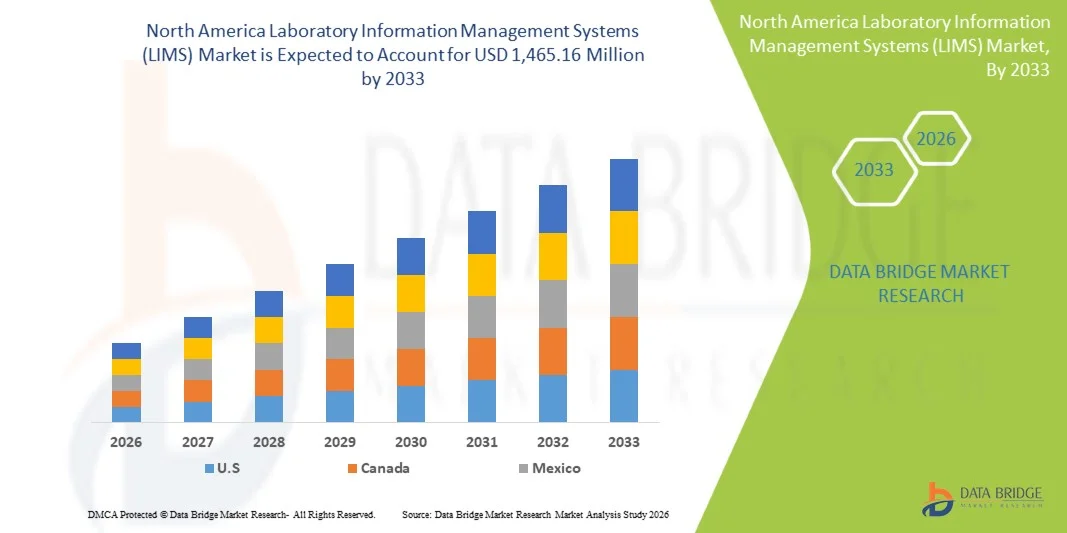Click the Canada legend label
This screenshot has height=533, width=1067.
(x=385, y=468)
